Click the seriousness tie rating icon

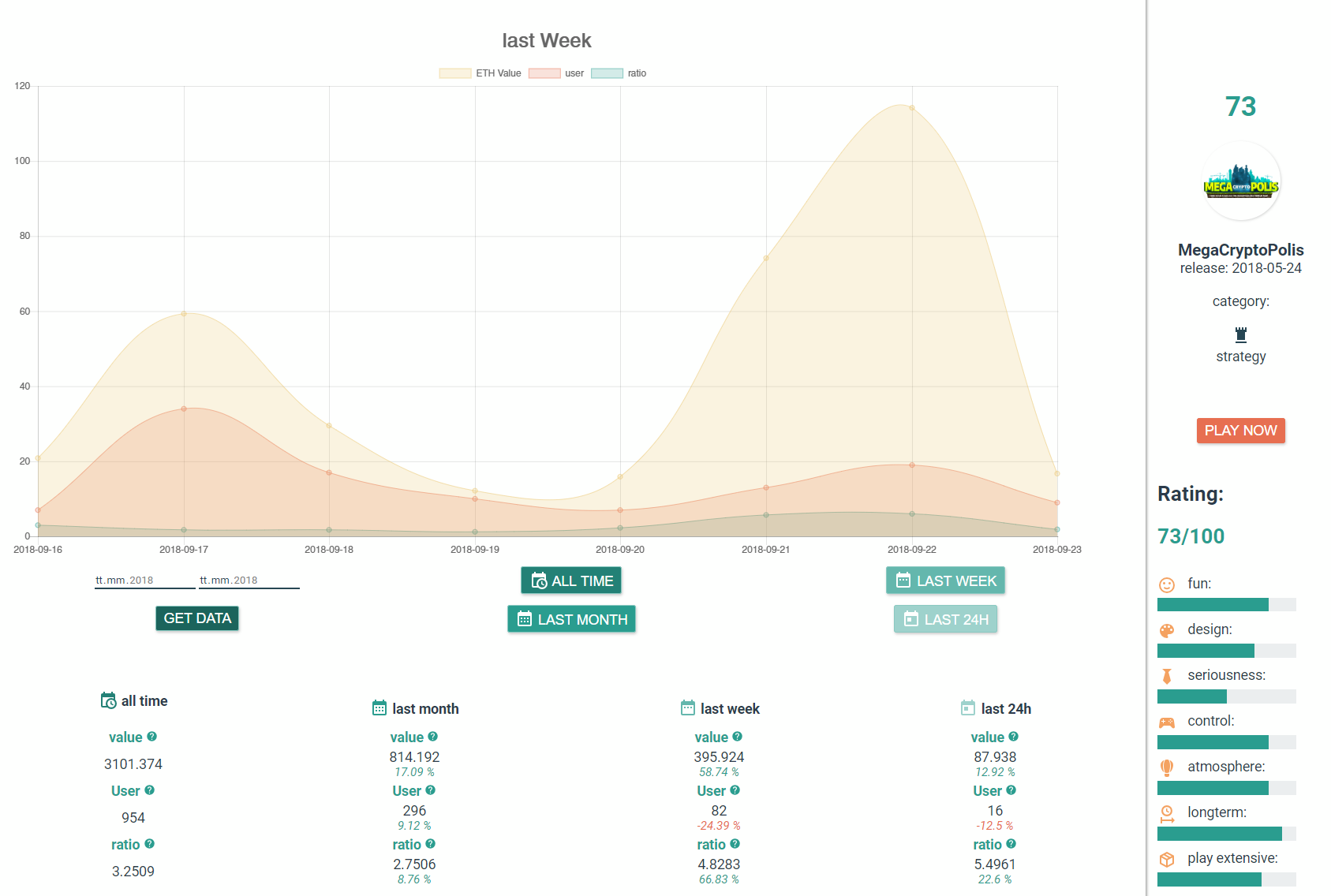coord(1167,676)
